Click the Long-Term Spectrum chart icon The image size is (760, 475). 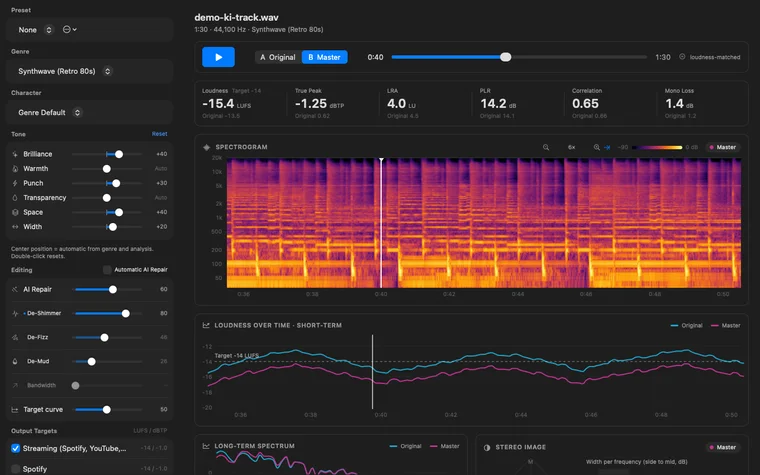coord(206,446)
